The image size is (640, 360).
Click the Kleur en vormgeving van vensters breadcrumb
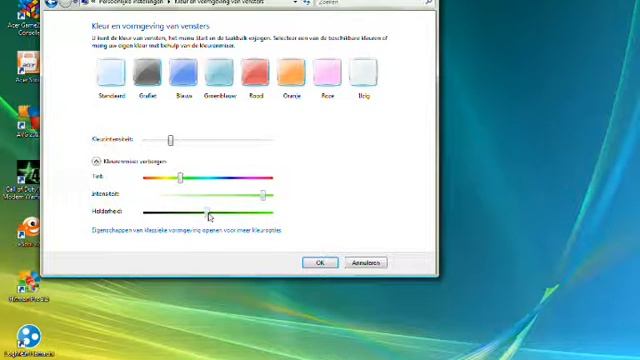tap(219, 2)
